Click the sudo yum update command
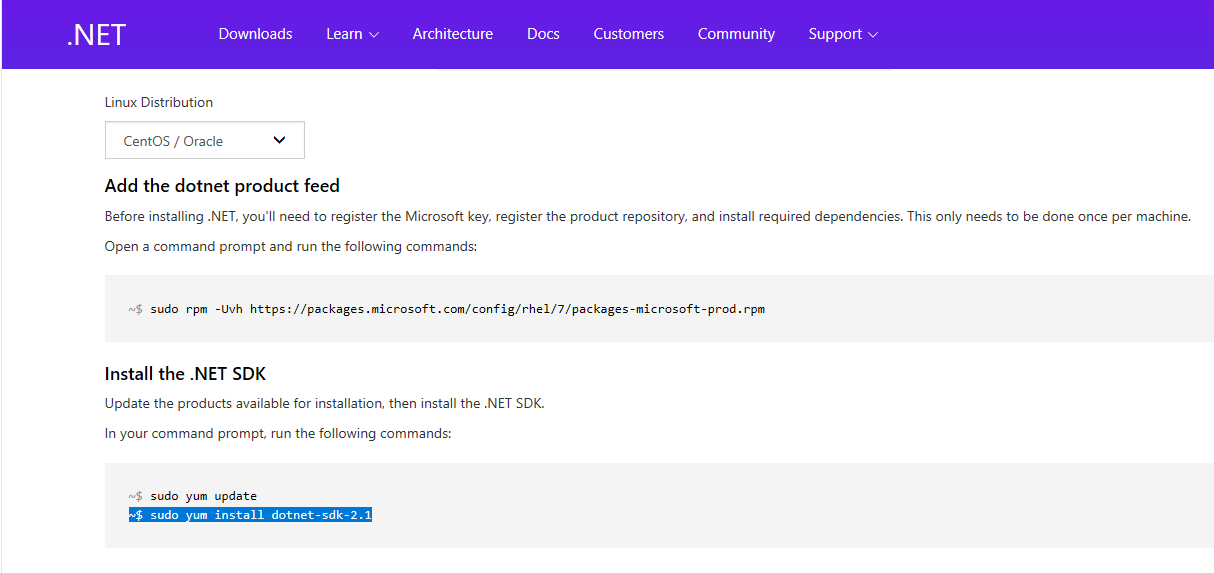1214x573 pixels. click(193, 496)
